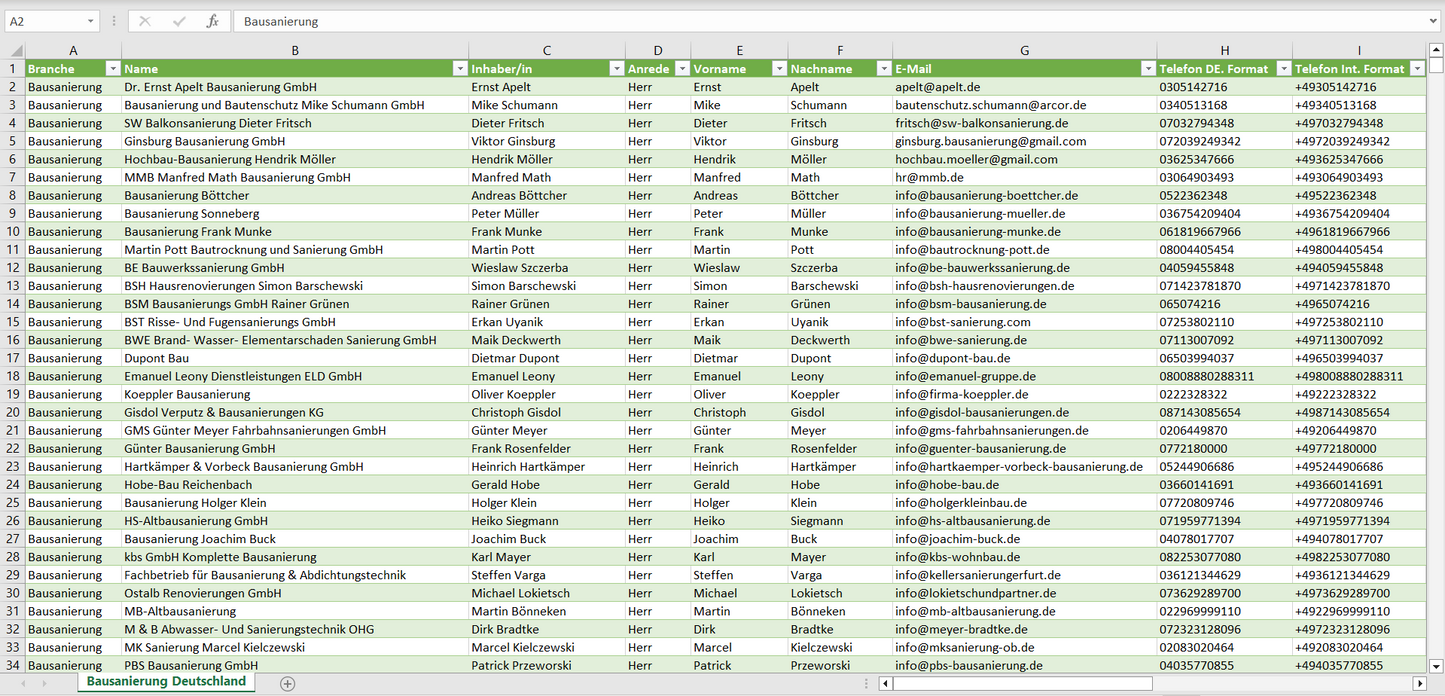Viewport: 1445px width, 696px height.
Task: Click the horizontal scrollbar right arrow
Action: pos(1419,683)
